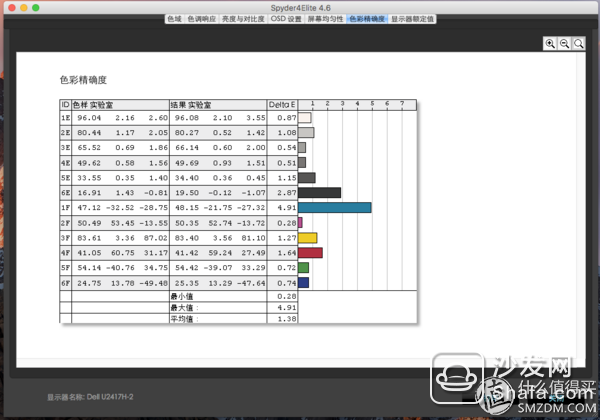Click the zoom out magnifier icon

pos(564,43)
